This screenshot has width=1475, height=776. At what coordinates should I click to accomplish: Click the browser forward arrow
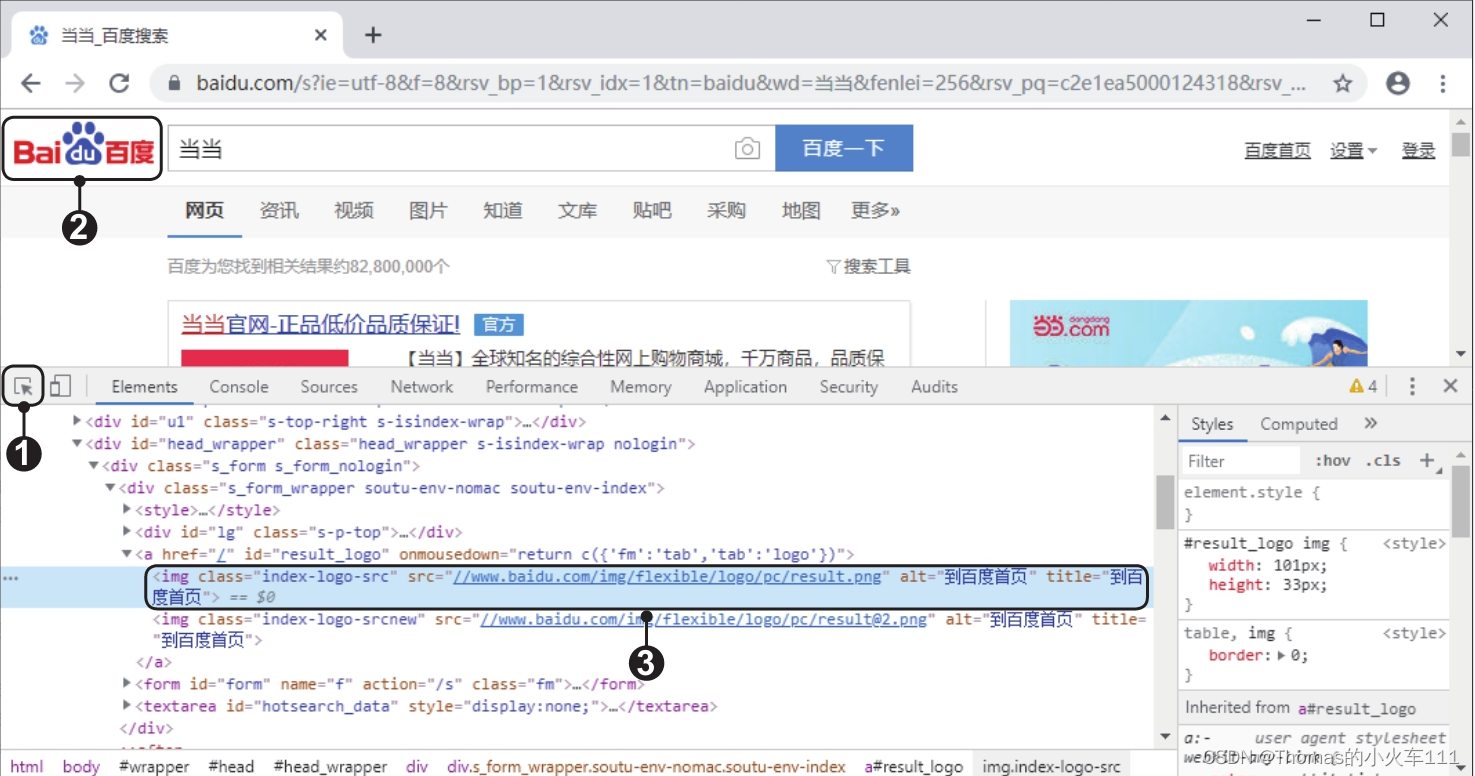75,83
